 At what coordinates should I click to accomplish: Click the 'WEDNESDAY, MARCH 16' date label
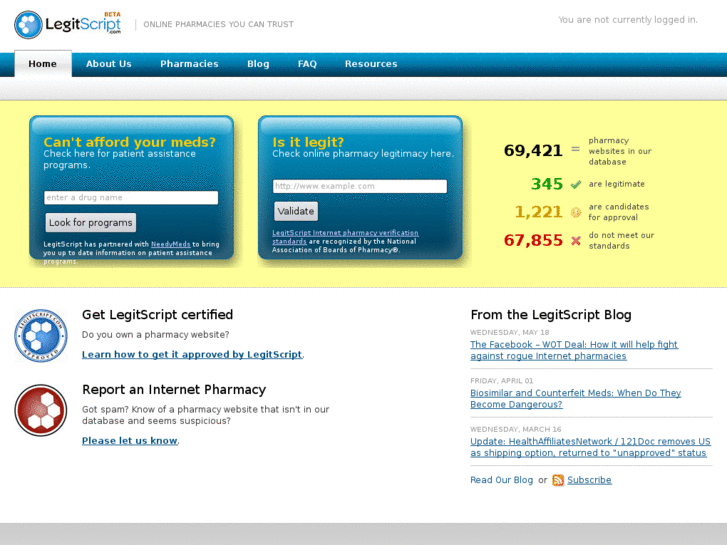(x=516, y=430)
